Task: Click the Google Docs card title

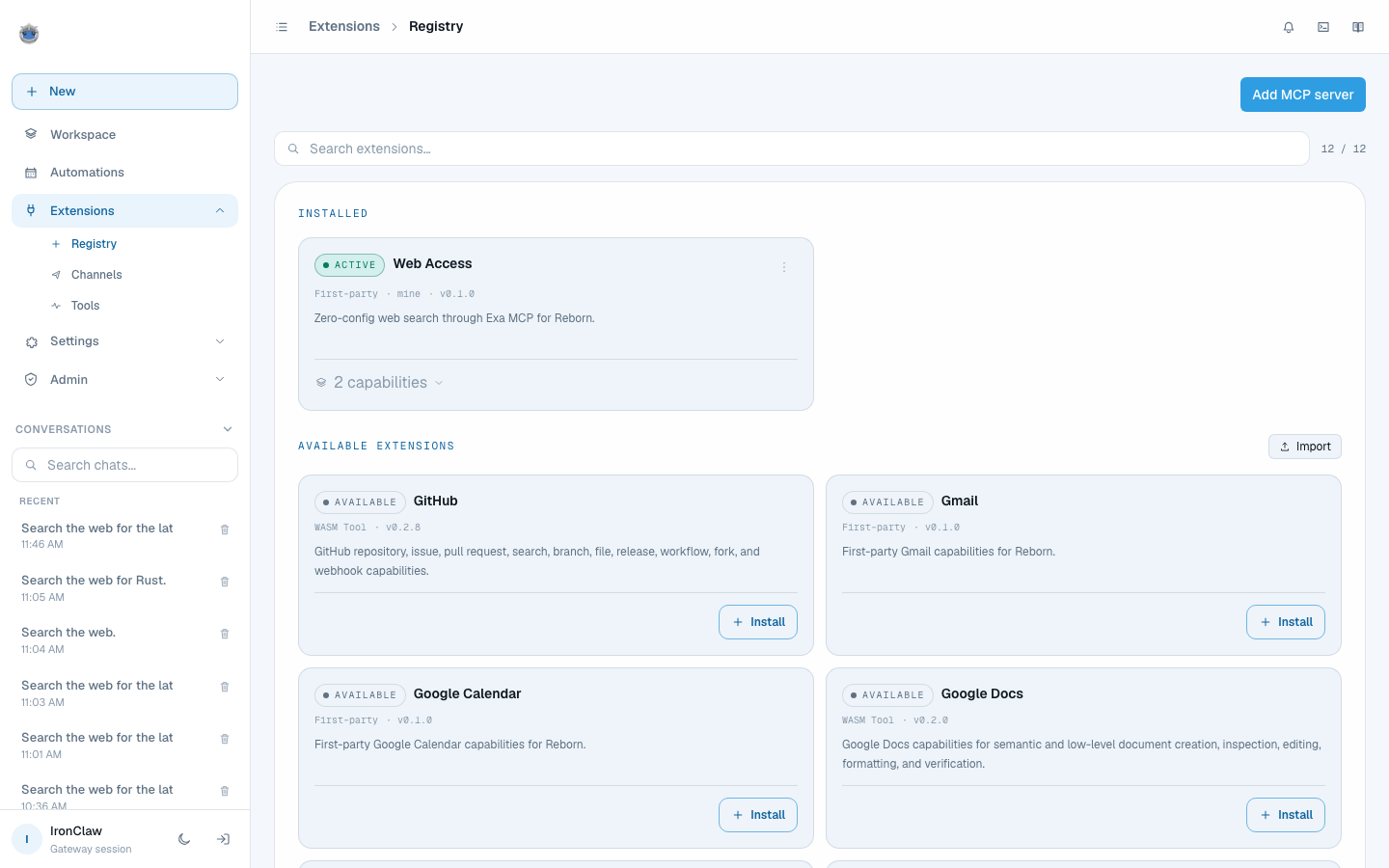Action: click(x=982, y=693)
